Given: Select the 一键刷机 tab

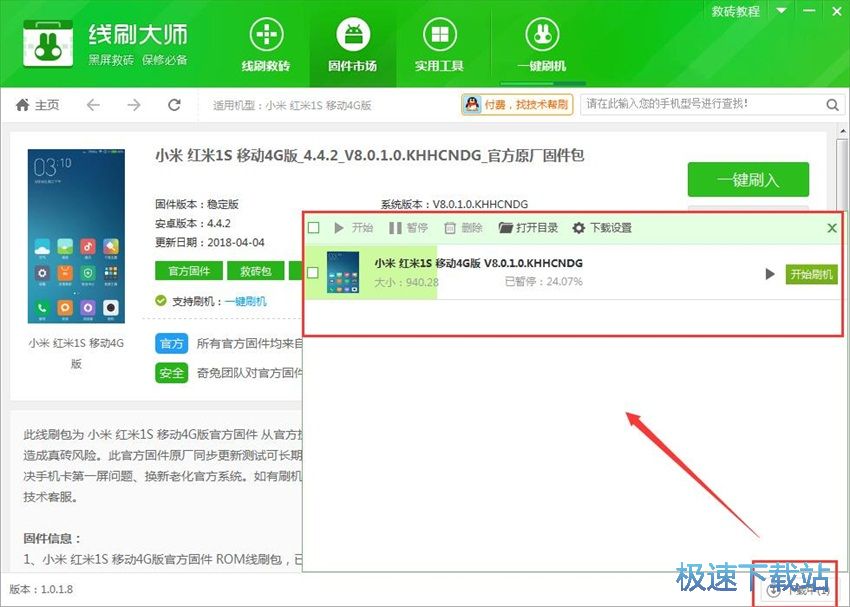Looking at the screenshot, I should (542, 46).
